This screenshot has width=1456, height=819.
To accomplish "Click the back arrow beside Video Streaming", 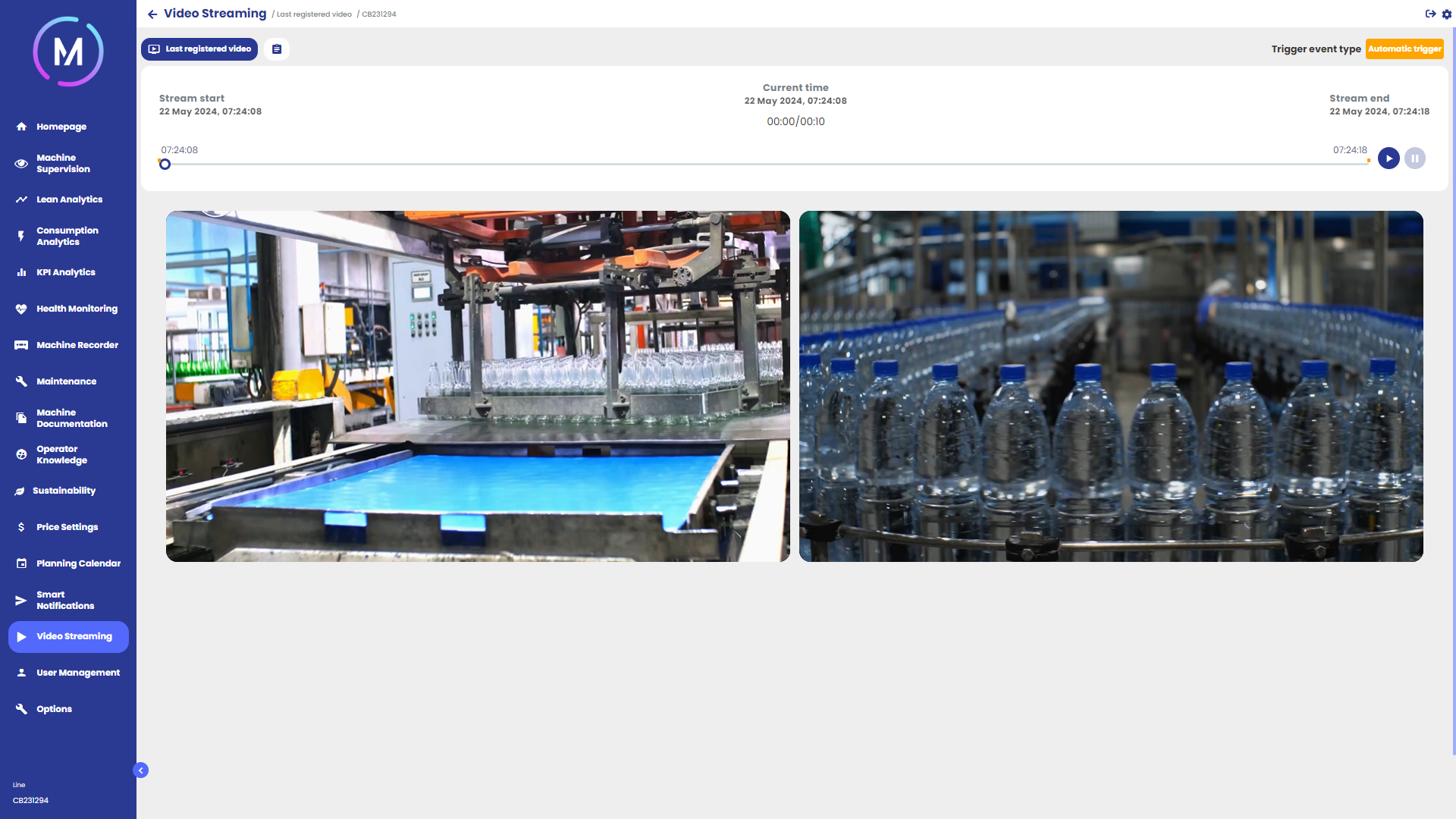I will pos(152,14).
